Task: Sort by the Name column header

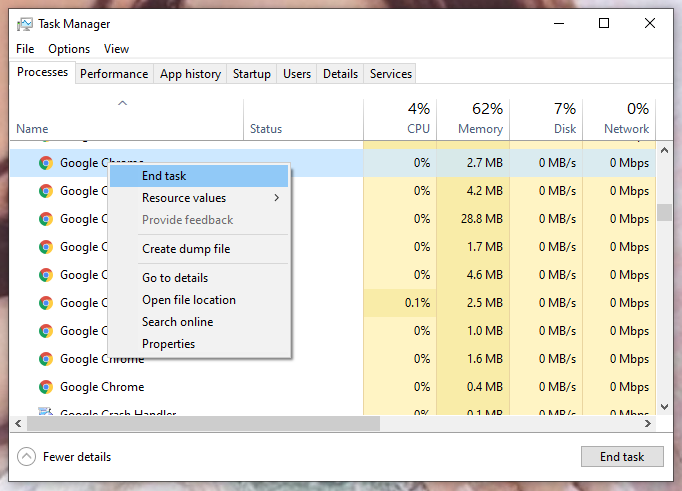Action: [x=126, y=120]
